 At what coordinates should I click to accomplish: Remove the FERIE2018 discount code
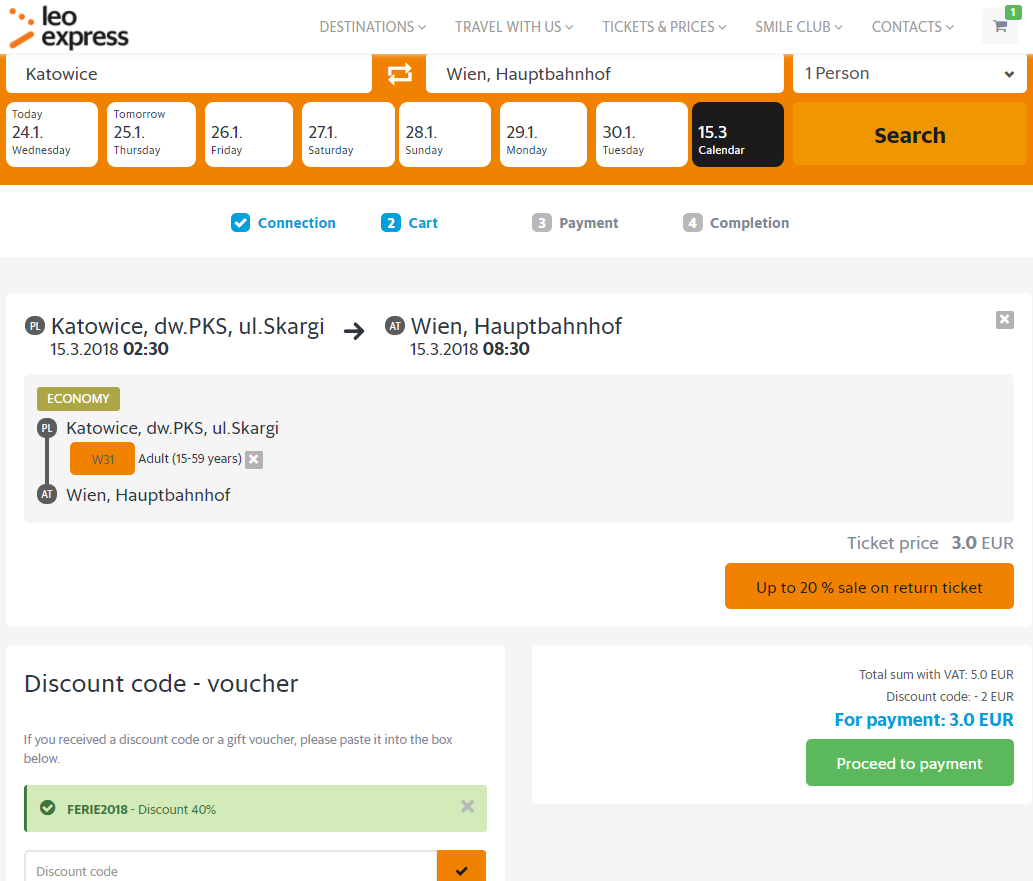point(467,807)
